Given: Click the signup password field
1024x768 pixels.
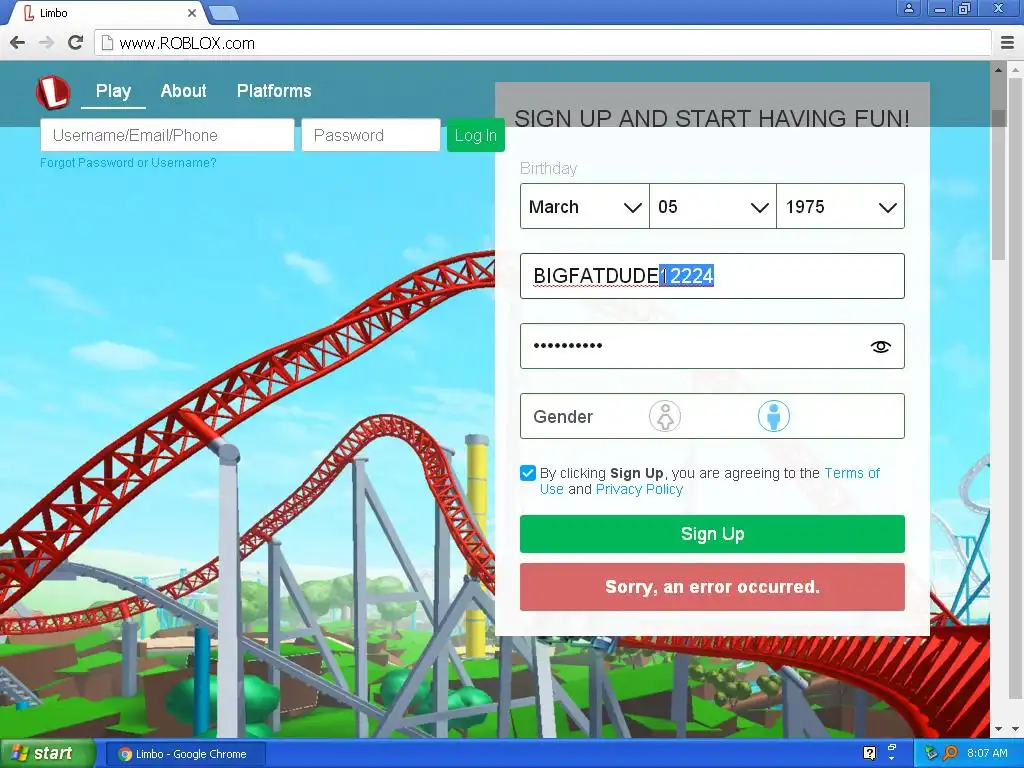Looking at the screenshot, I should click(x=712, y=346).
